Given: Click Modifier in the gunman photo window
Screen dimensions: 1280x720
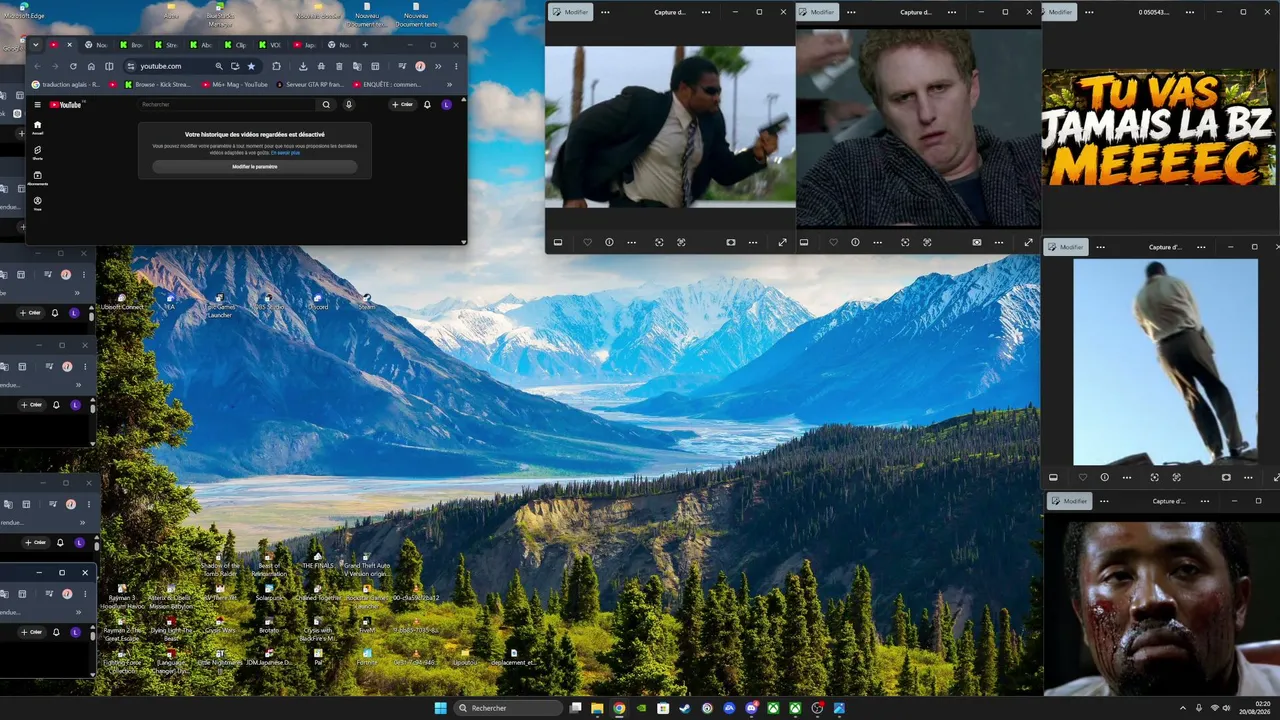Looking at the screenshot, I should coord(571,12).
